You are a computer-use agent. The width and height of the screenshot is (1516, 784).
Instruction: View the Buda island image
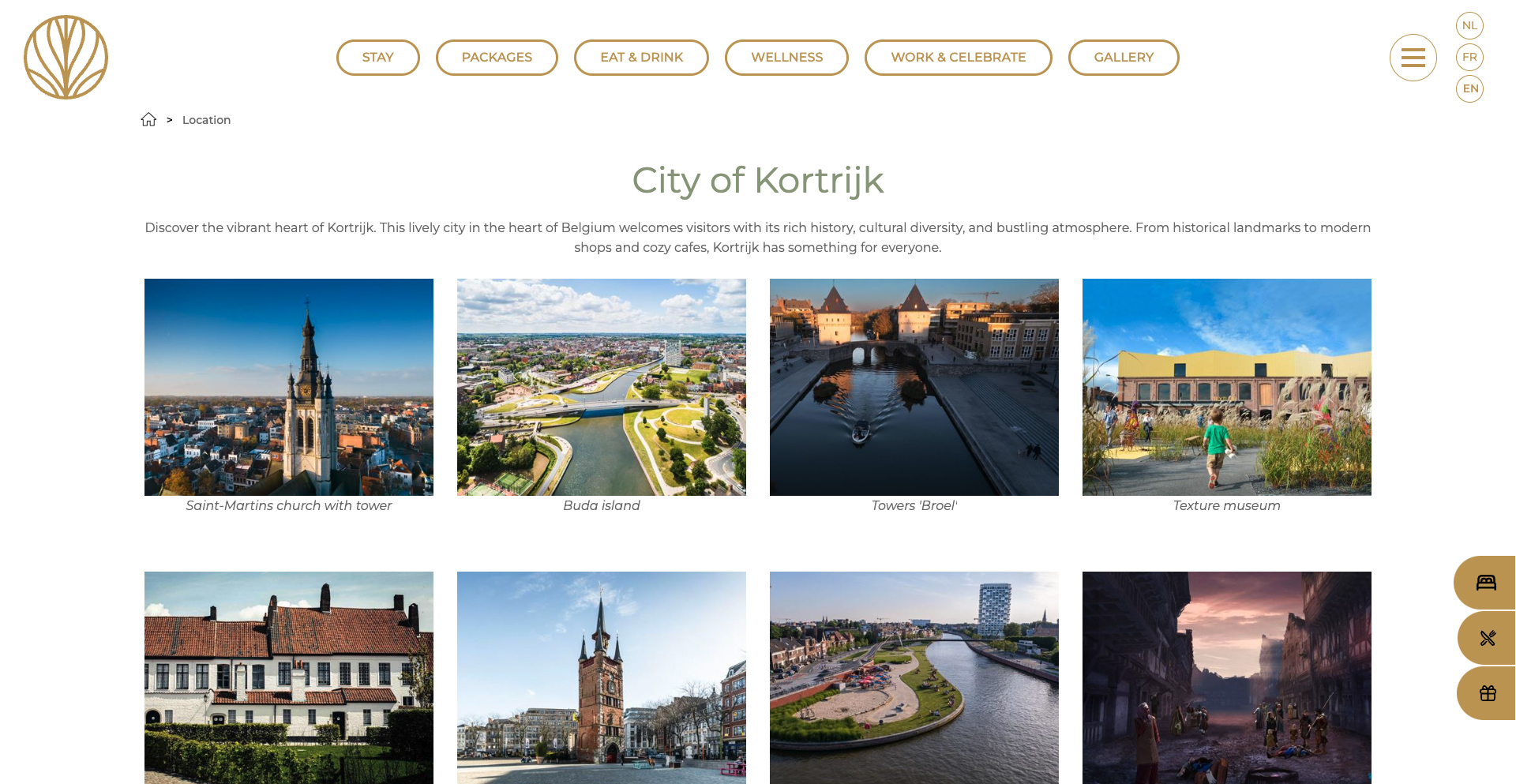[x=602, y=387]
